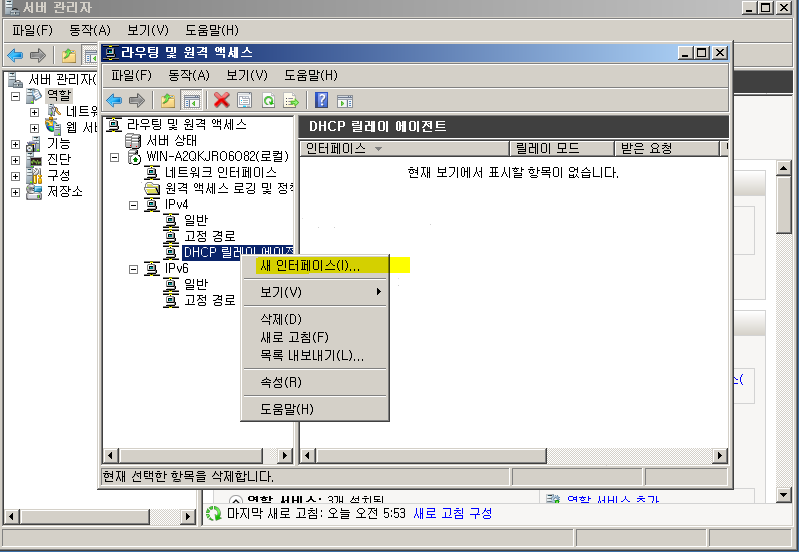Expand 웹 서버 role node in Server Manager

(x=34, y=128)
